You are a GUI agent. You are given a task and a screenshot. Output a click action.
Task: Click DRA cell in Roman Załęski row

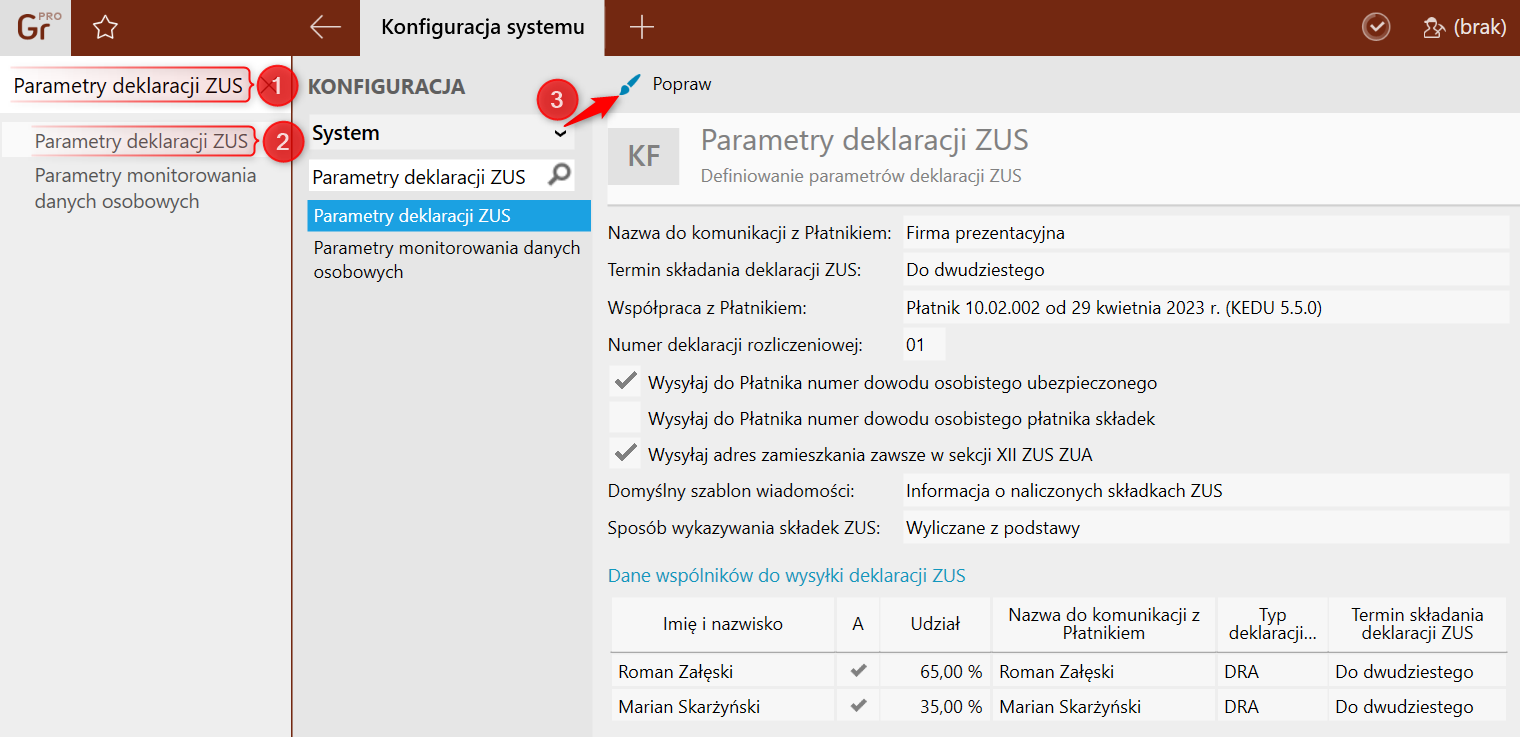pos(1272,672)
